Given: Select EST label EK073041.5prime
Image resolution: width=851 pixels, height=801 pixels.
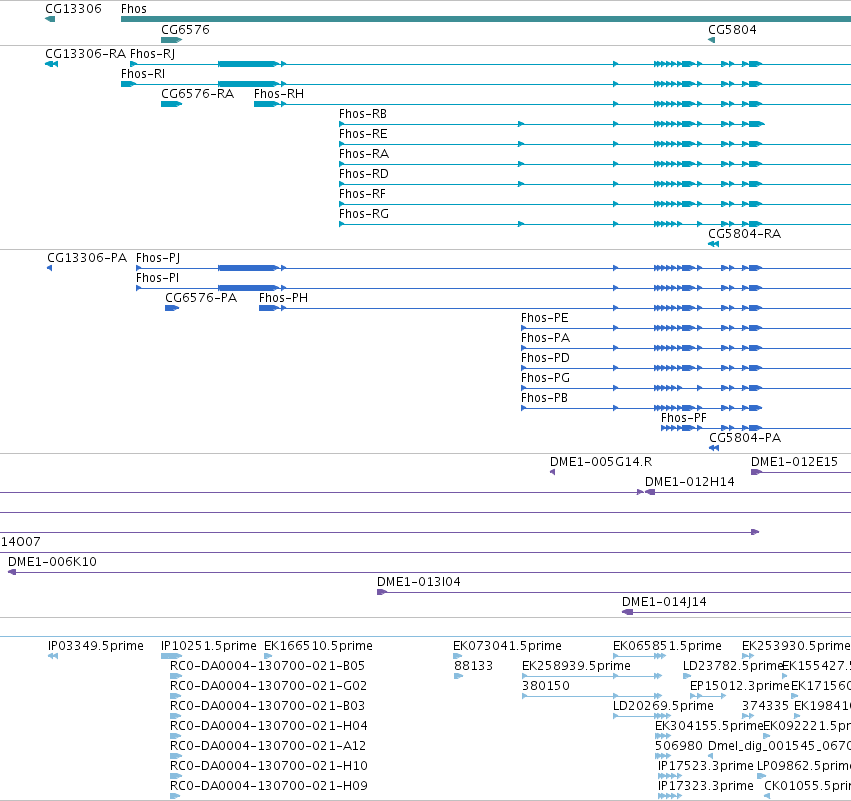Looking at the screenshot, I should point(507,646).
